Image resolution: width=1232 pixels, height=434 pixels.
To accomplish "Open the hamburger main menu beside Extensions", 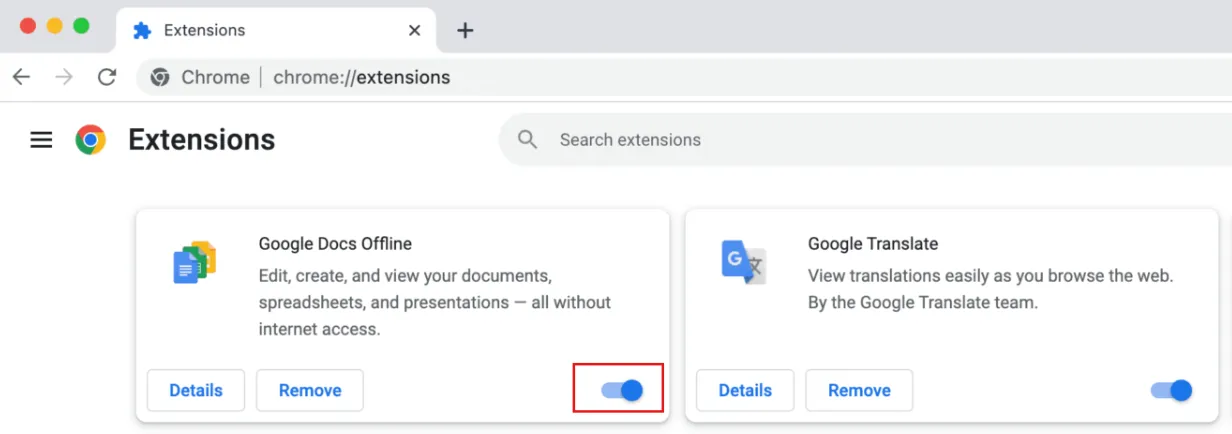I will [41, 140].
